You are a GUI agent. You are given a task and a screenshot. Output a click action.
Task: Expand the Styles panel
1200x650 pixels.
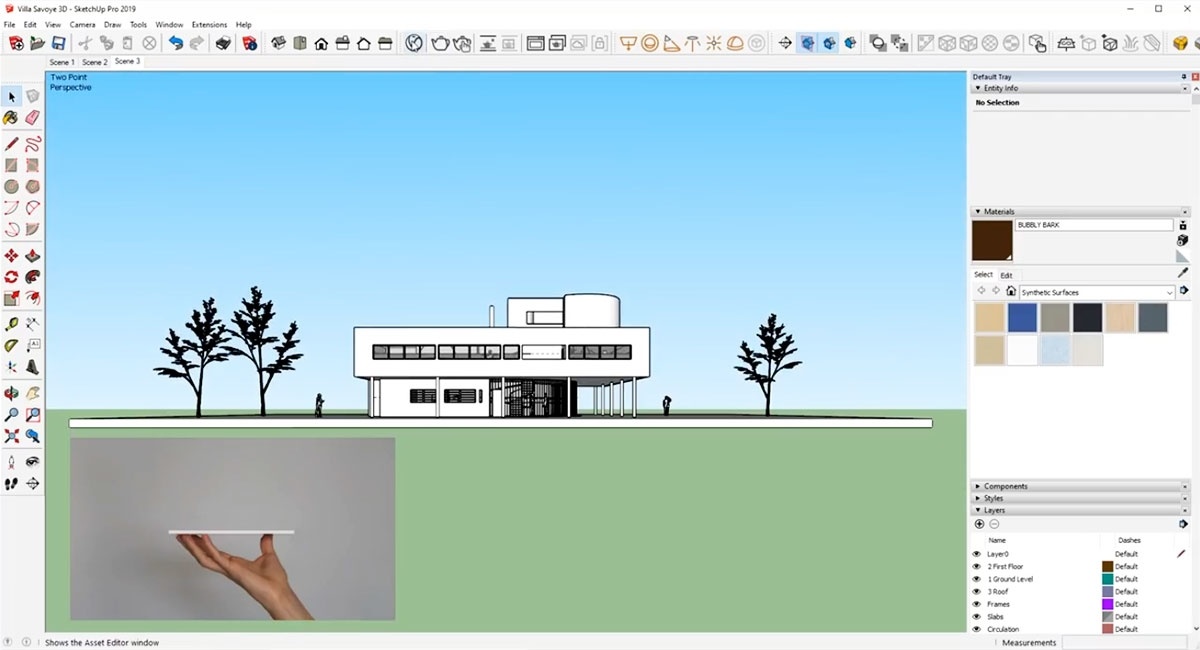pos(993,498)
